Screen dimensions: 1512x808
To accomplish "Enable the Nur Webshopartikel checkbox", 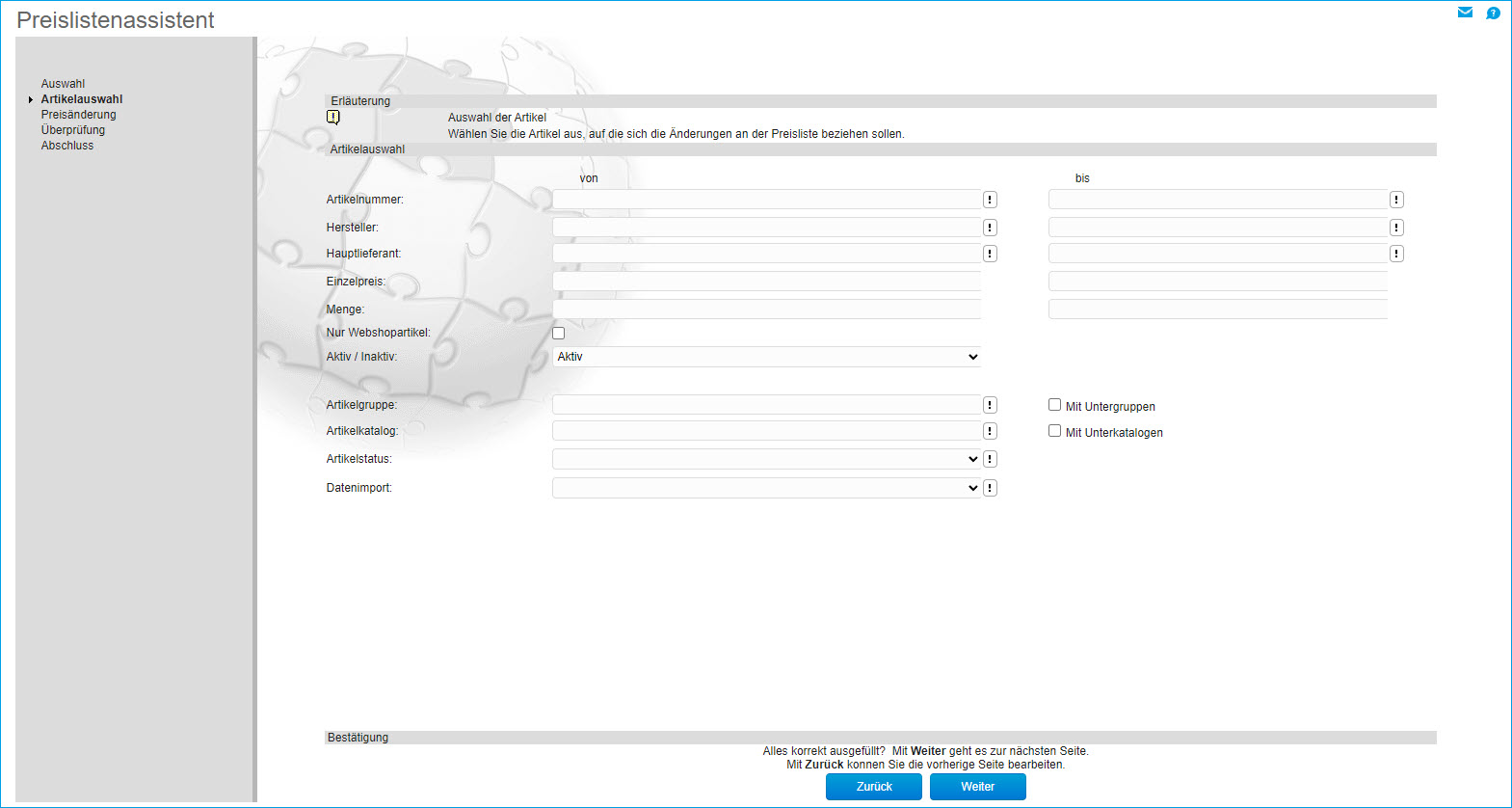I will (558, 334).
